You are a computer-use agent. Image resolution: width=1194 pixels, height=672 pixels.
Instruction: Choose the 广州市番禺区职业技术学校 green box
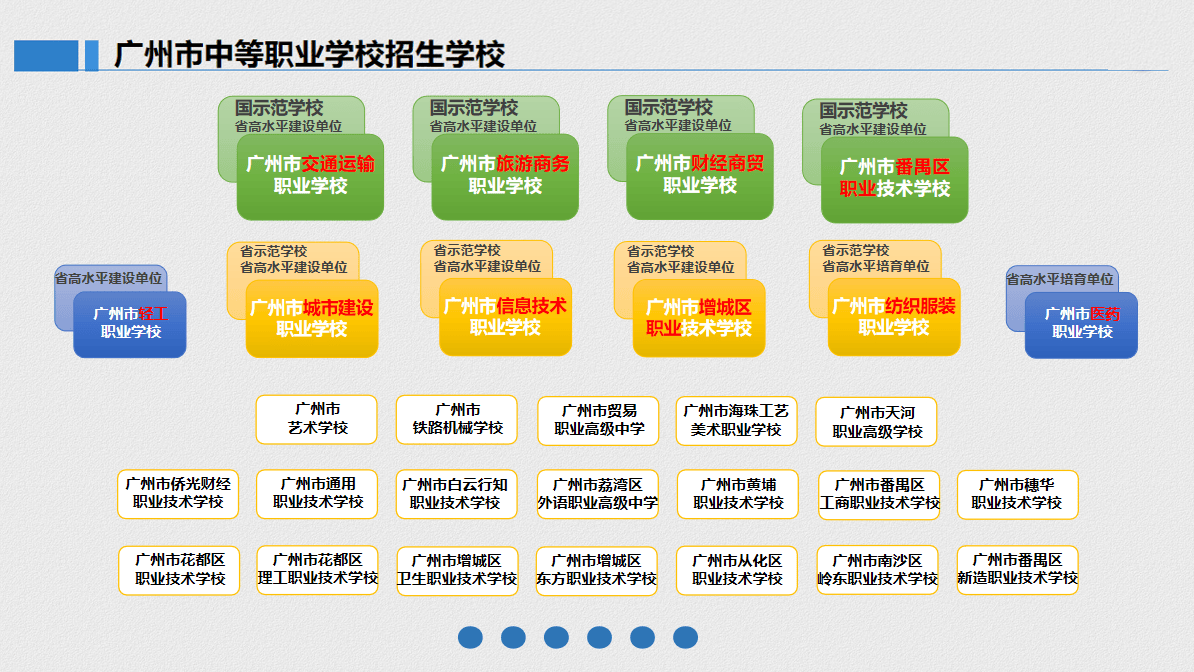(895, 180)
